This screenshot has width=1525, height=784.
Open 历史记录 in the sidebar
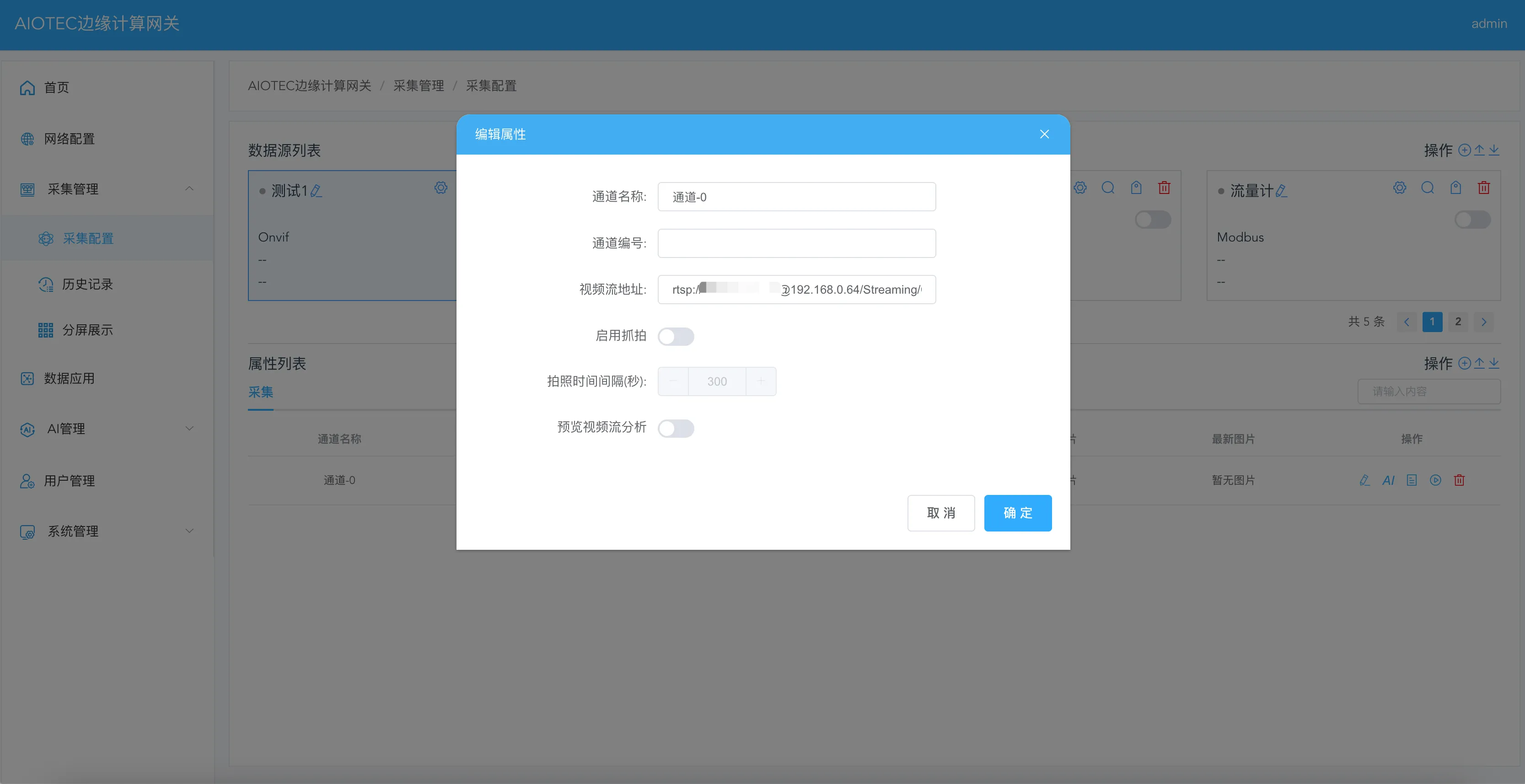(x=87, y=284)
